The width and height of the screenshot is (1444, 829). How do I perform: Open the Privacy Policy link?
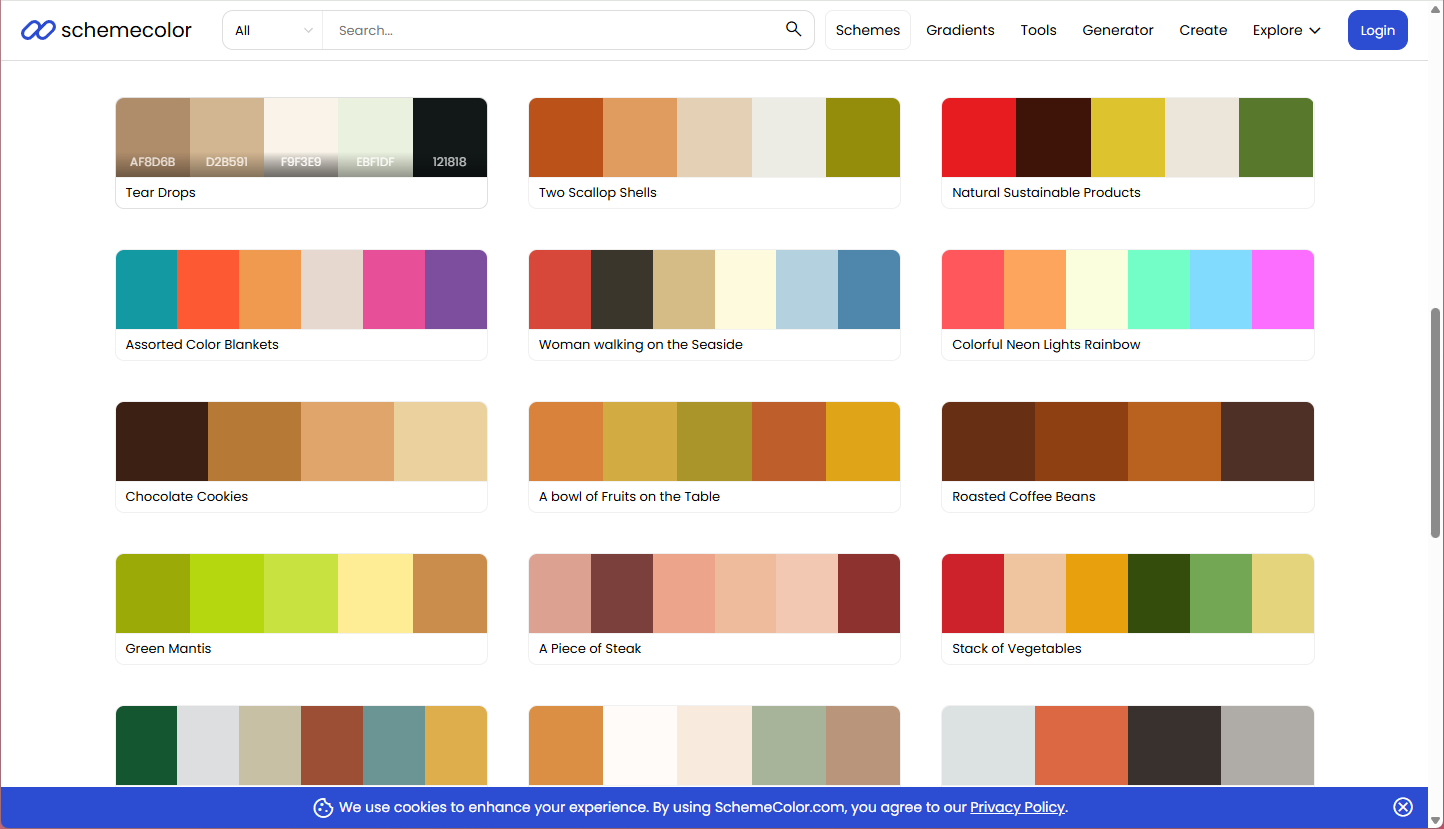click(1017, 807)
